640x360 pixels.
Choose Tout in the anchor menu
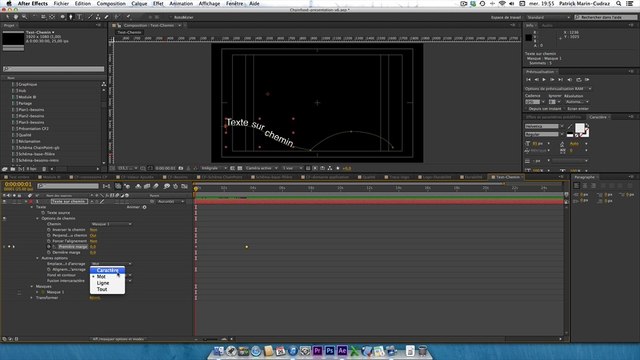[x=107, y=289]
